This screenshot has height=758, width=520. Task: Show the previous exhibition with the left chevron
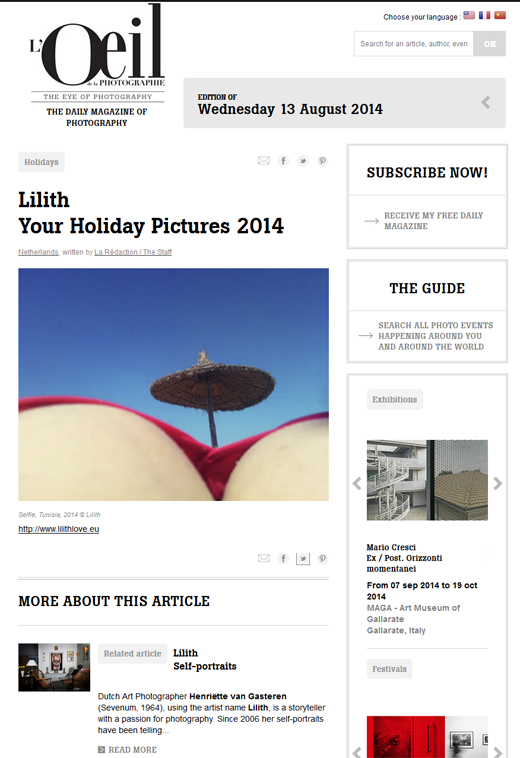(x=357, y=483)
